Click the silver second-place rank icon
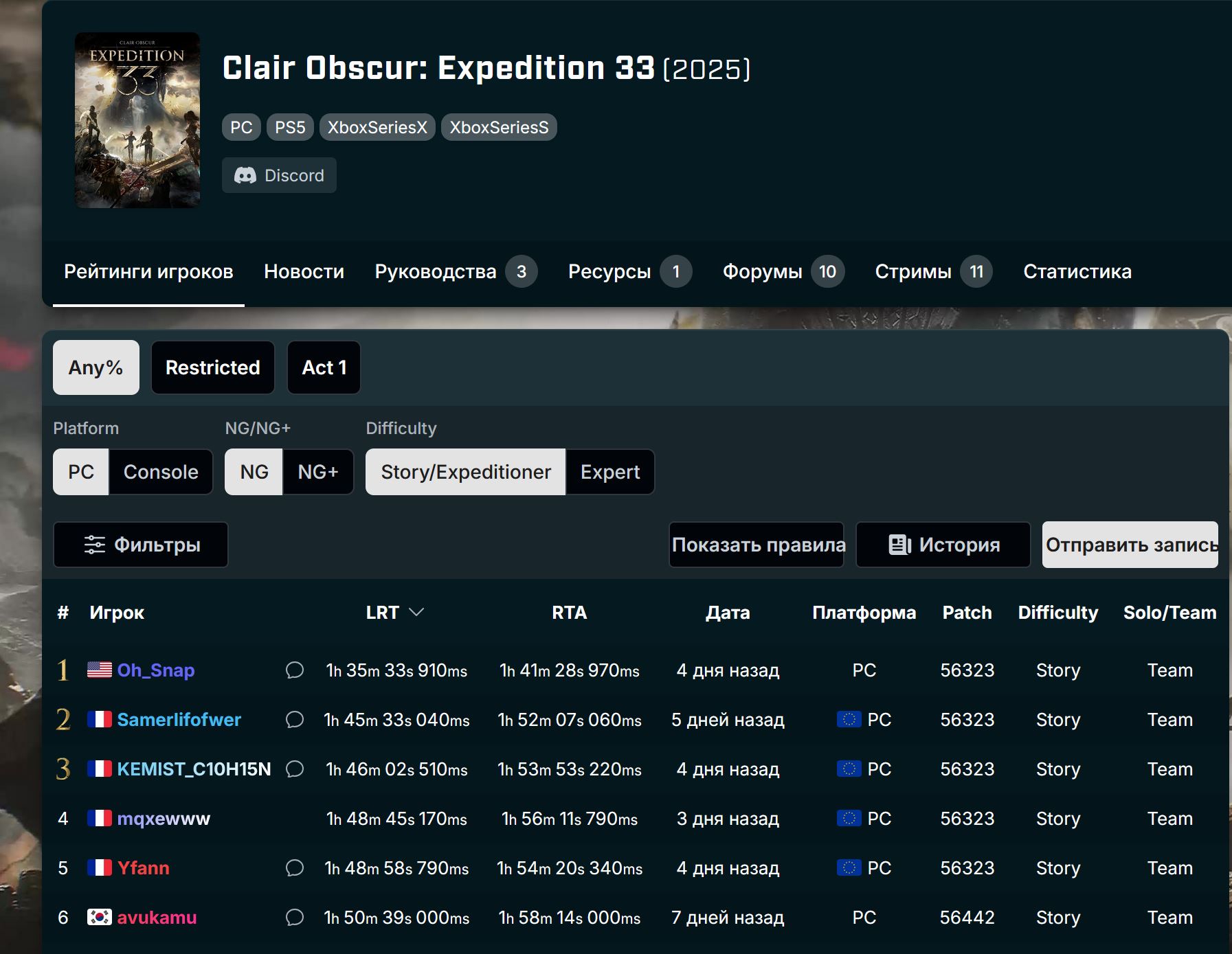This screenshot has width=1232, height=954. (x=63, y=719)
